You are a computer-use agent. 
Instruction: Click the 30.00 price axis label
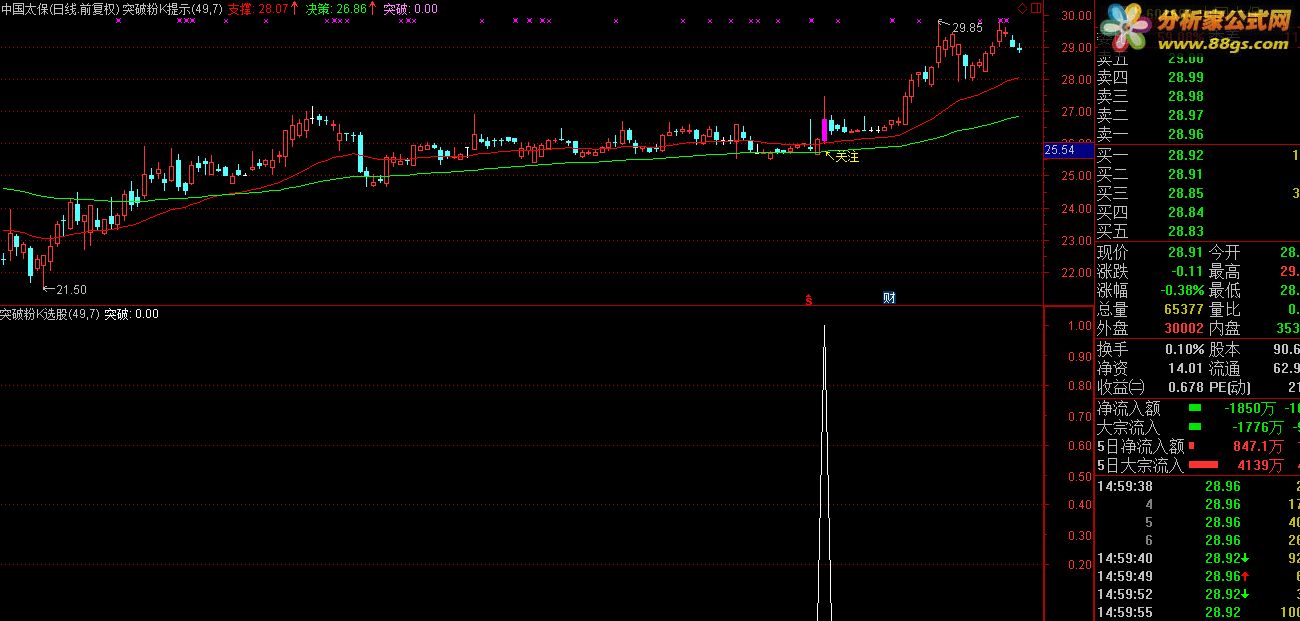1077,15
